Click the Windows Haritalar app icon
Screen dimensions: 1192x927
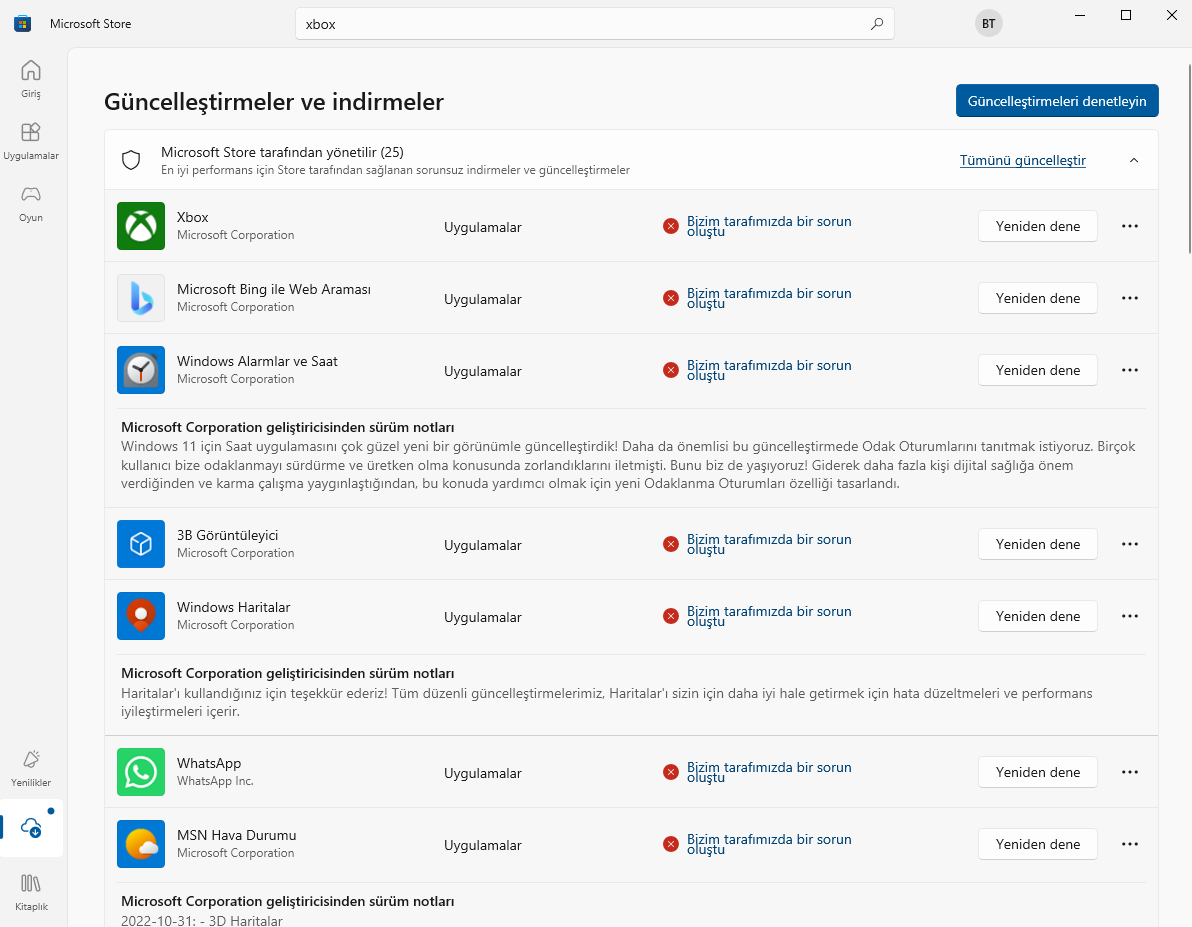pyautogui.click(x=141, y=616)
